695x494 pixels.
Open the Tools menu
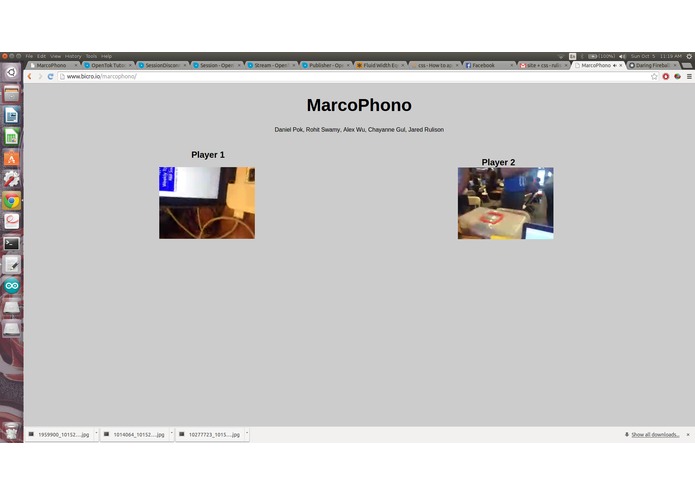pos(91,56)
